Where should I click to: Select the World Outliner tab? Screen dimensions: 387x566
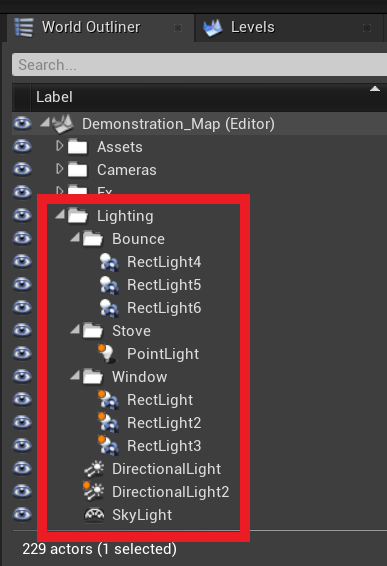[x=91, y=27]
